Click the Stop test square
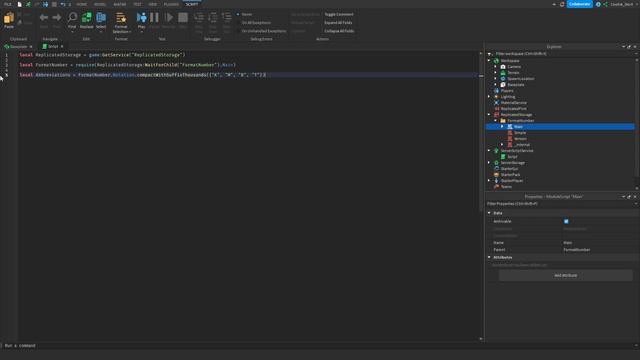Viewport: 640px width, 360px height. point(183,17)
